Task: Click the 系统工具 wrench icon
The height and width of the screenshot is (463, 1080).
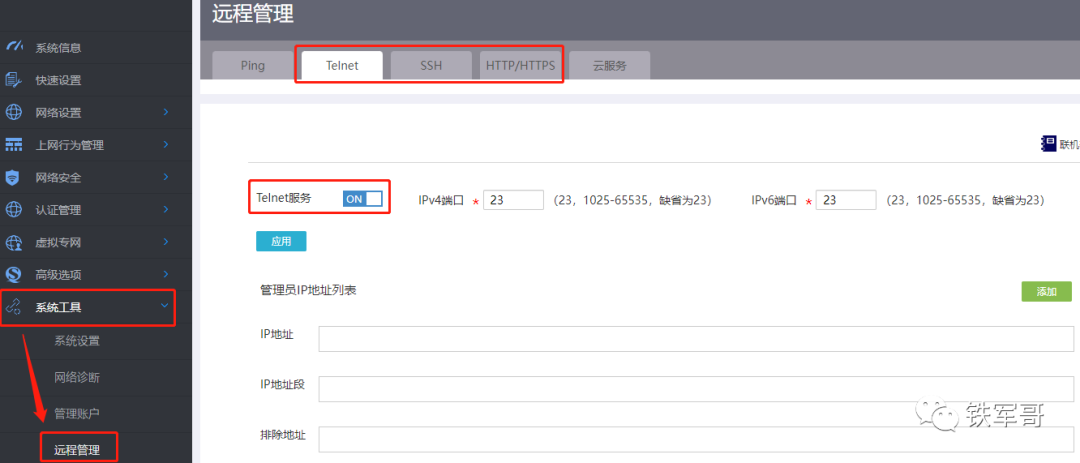Action: (14, 307)
